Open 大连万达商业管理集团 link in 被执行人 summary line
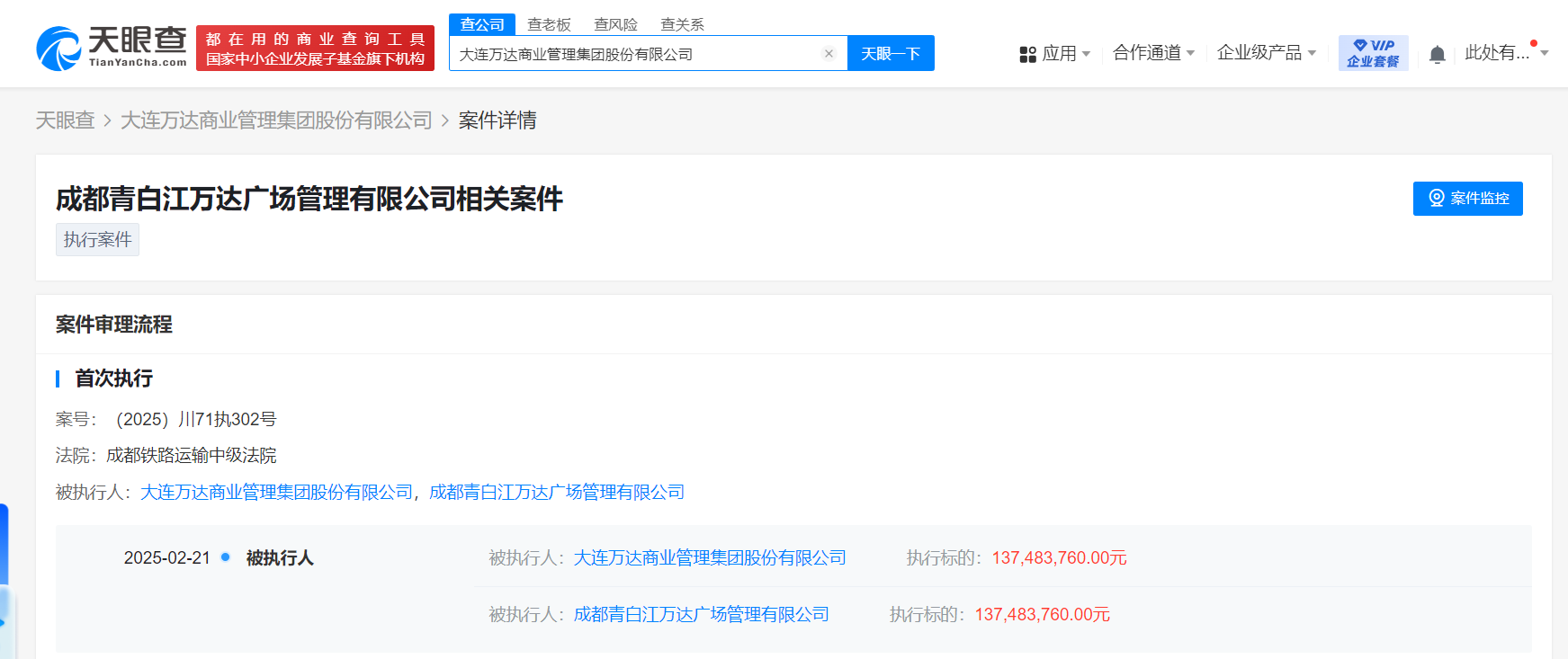Image resolution: width=1568 pixels, height=659 pixels. [276, 493]
